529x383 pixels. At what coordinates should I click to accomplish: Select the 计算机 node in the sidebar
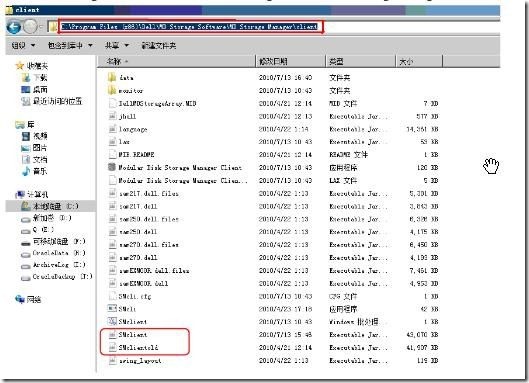pyautogui.click(x=33, y=194)
